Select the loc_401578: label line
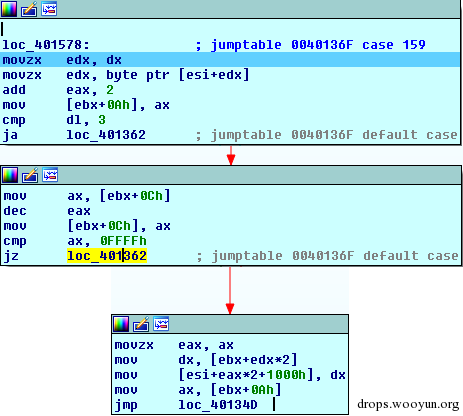The height and width of the screenshot is (416, 463). (x=46, y=45)
